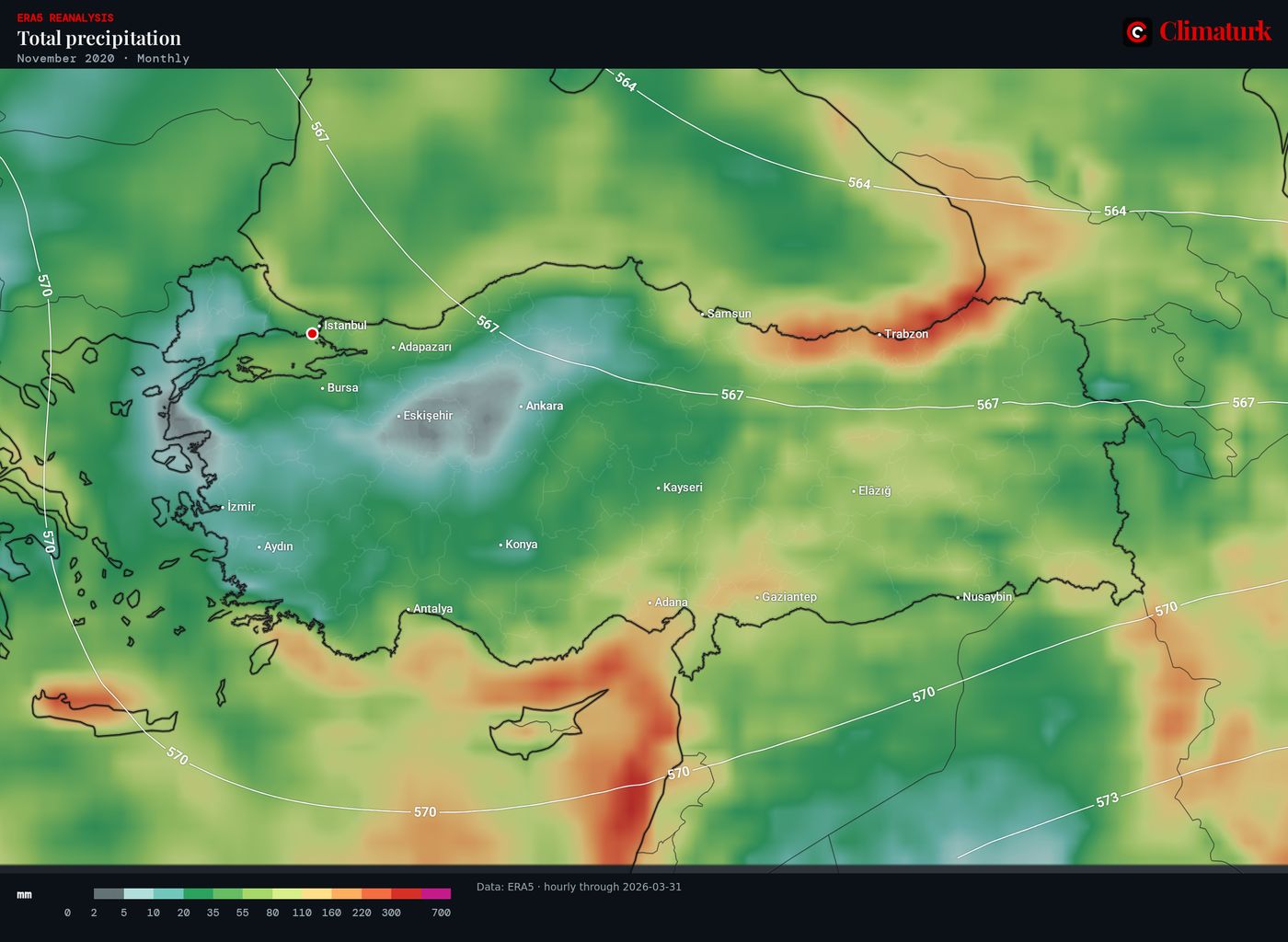Click the Kayseri city label

coord(683,488)
